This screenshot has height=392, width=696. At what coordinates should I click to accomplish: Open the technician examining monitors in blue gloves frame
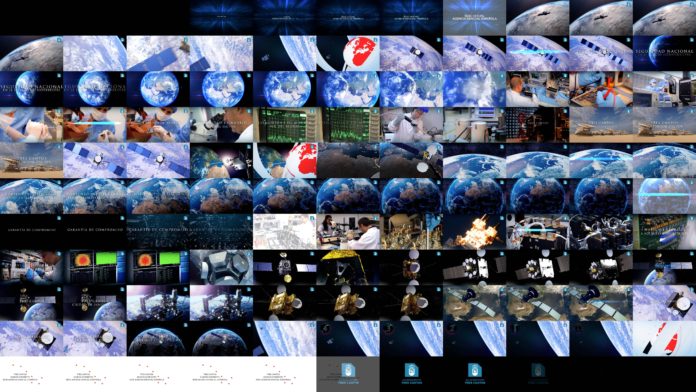[32, 267]
